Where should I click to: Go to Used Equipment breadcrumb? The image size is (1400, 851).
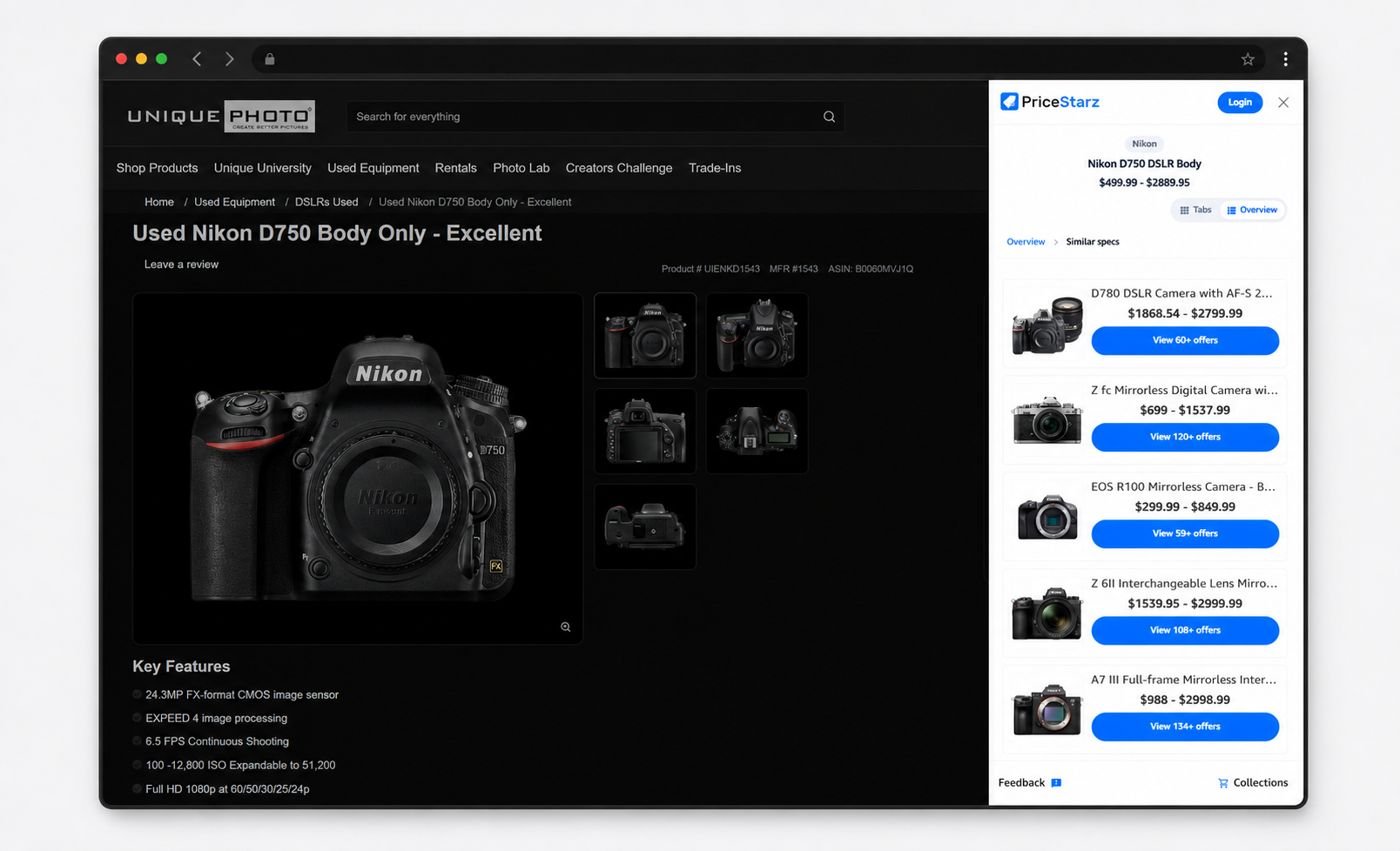point(234,202)
